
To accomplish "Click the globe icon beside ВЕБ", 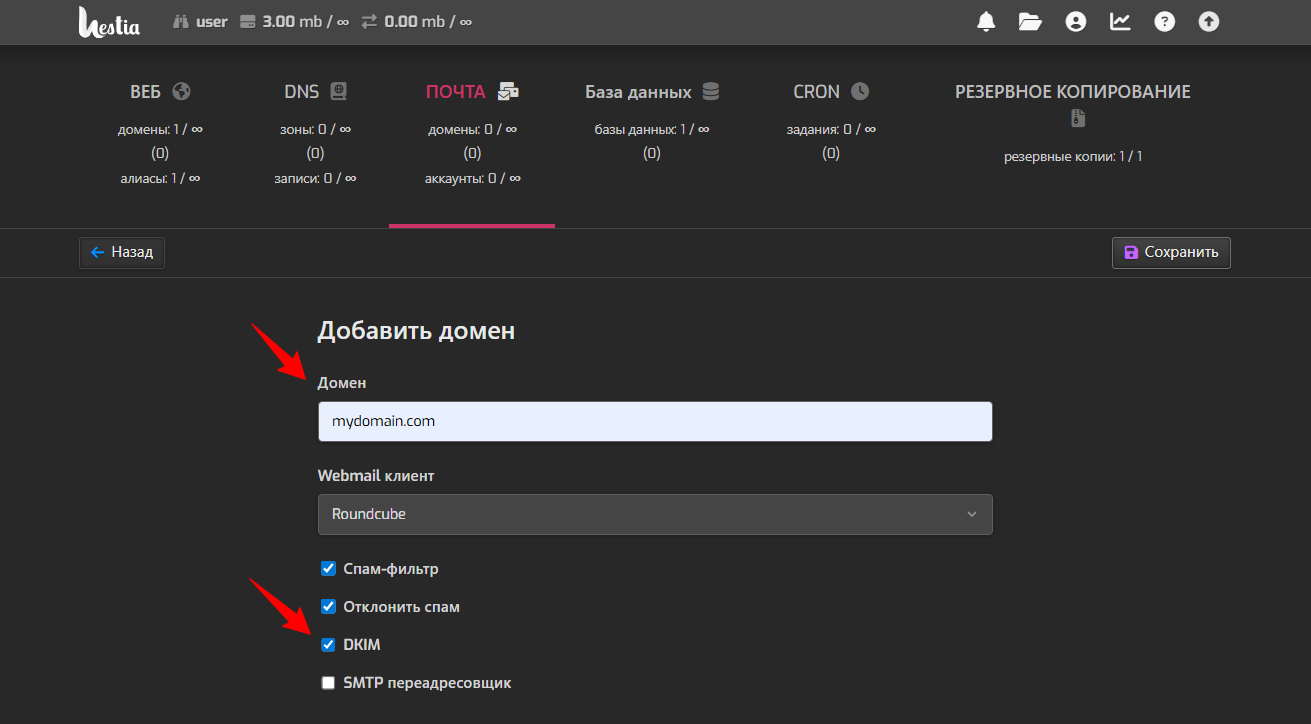I will 181,91.
